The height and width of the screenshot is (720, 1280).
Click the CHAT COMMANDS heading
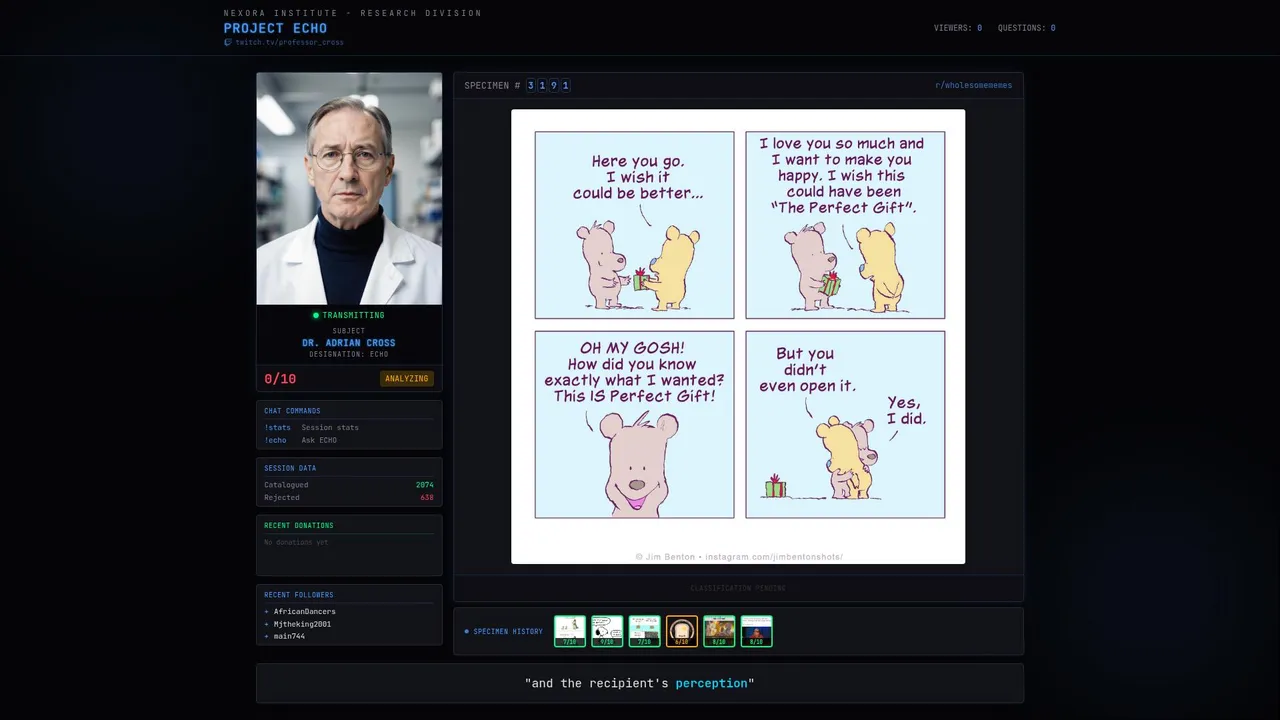pyautogui.click(x=292, y=411)
